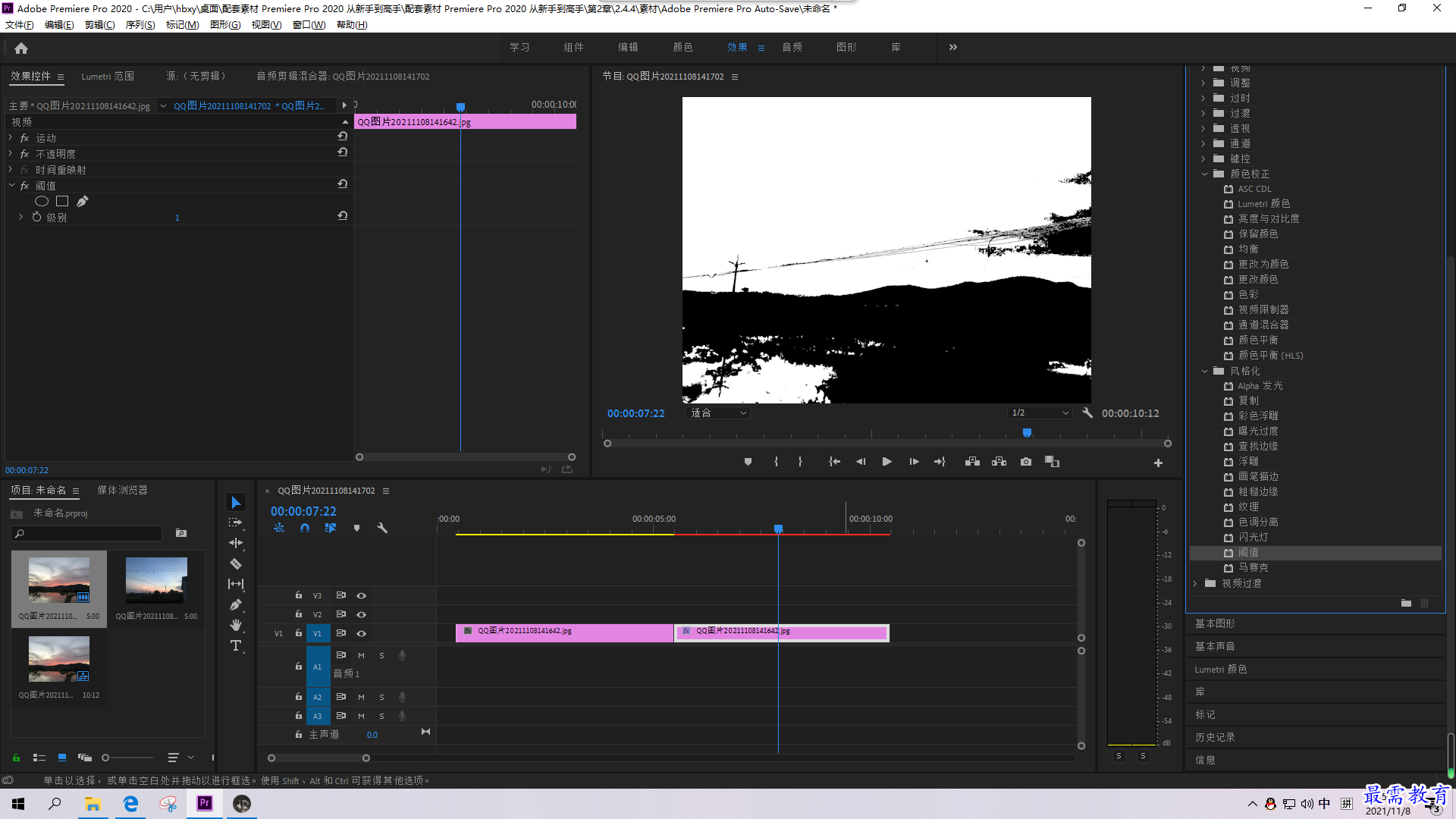Collapse the 风格化 effects folder
The image size is (1456, 819).
(1204, 371)
